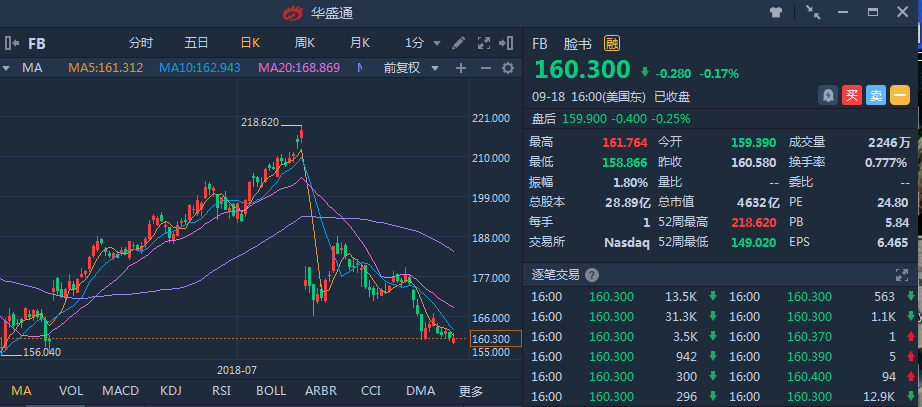
Task: Open the help icon beside 逐笔交易
Action: pyautogui.click(x=592, y=275)
